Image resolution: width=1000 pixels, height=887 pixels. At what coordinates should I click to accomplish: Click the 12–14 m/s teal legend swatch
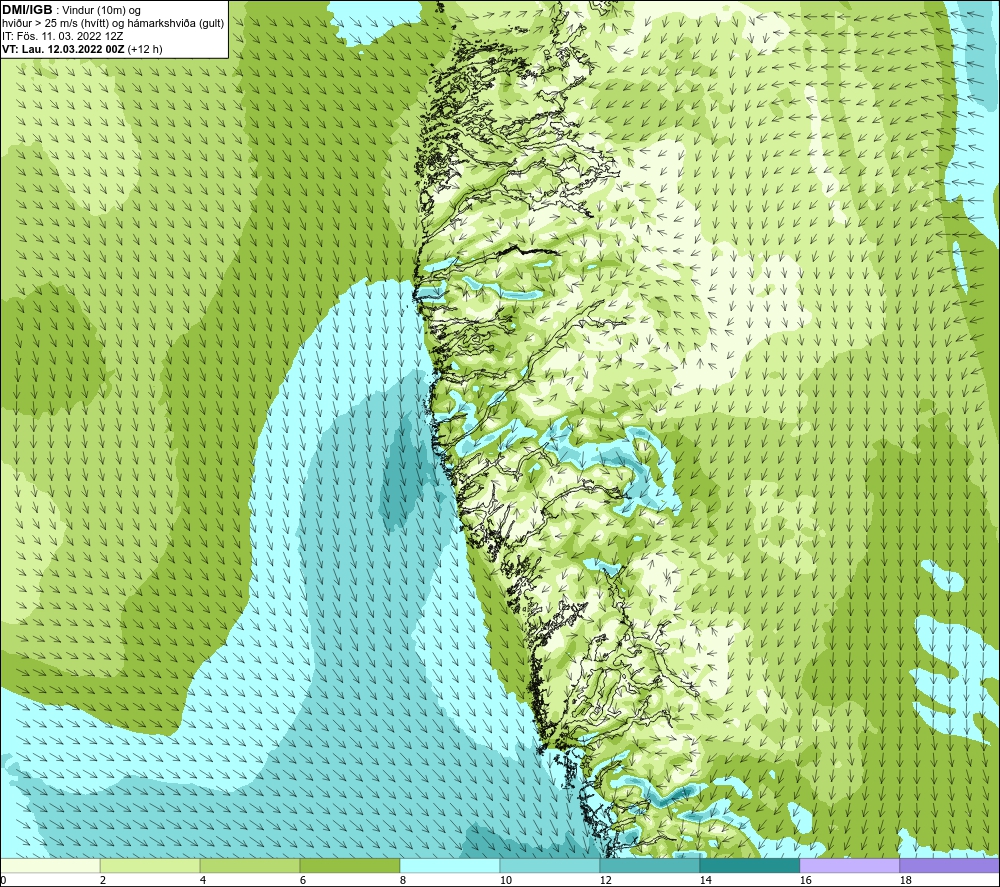point(649,865)
